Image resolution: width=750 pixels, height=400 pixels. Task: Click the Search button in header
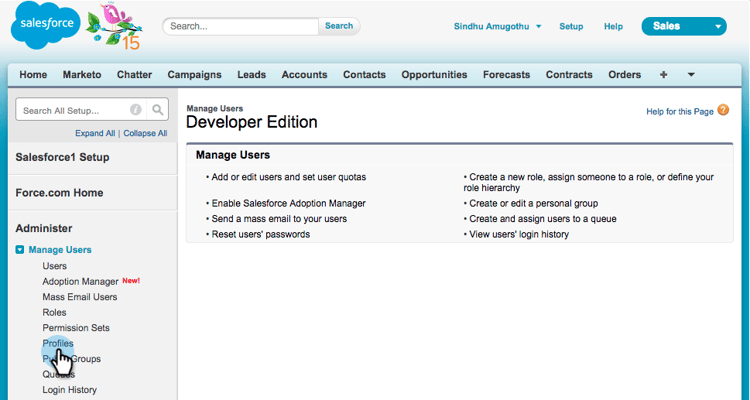[x=339, y=26]
